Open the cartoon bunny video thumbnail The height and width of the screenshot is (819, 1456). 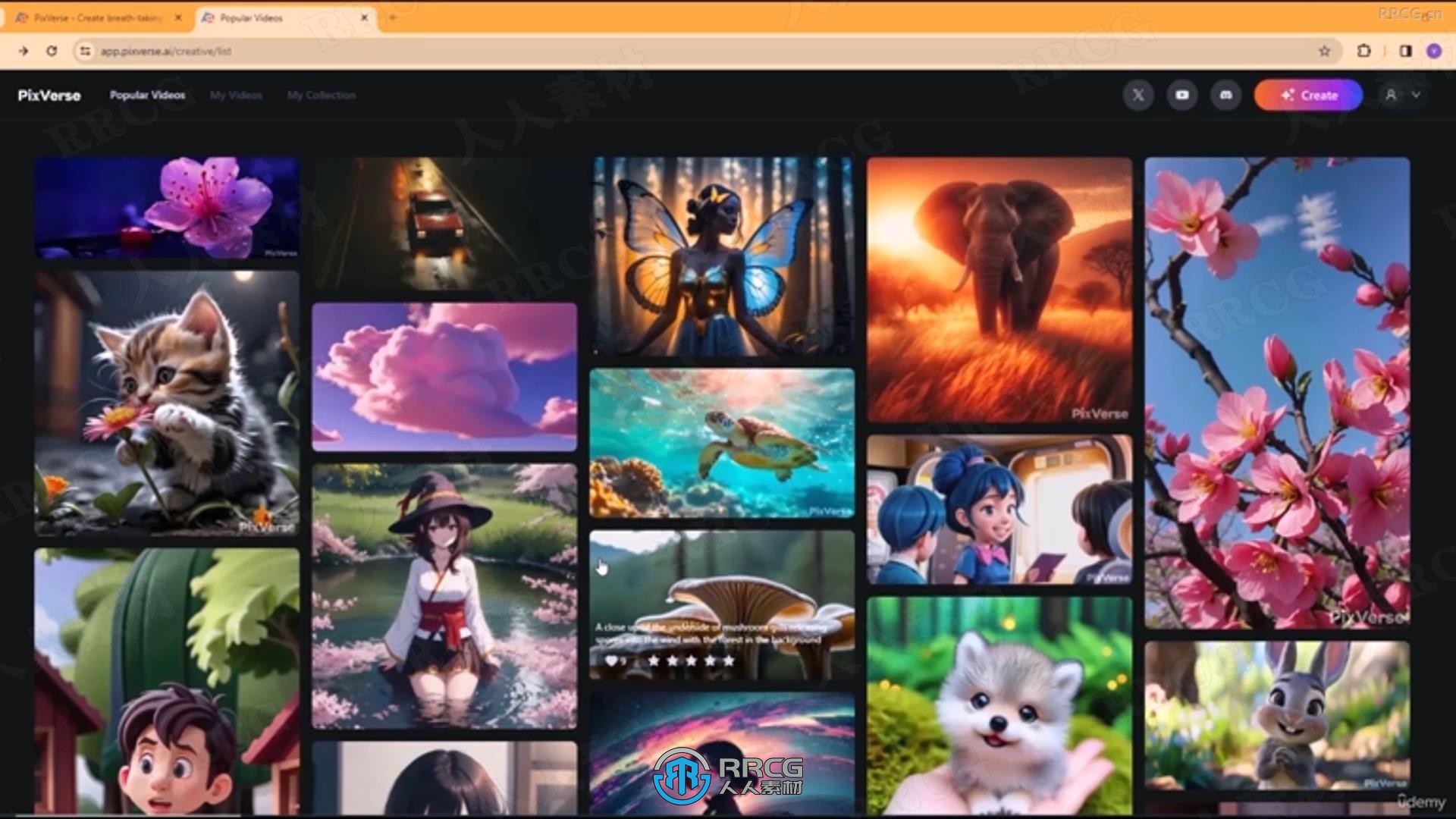point(1277,716)
